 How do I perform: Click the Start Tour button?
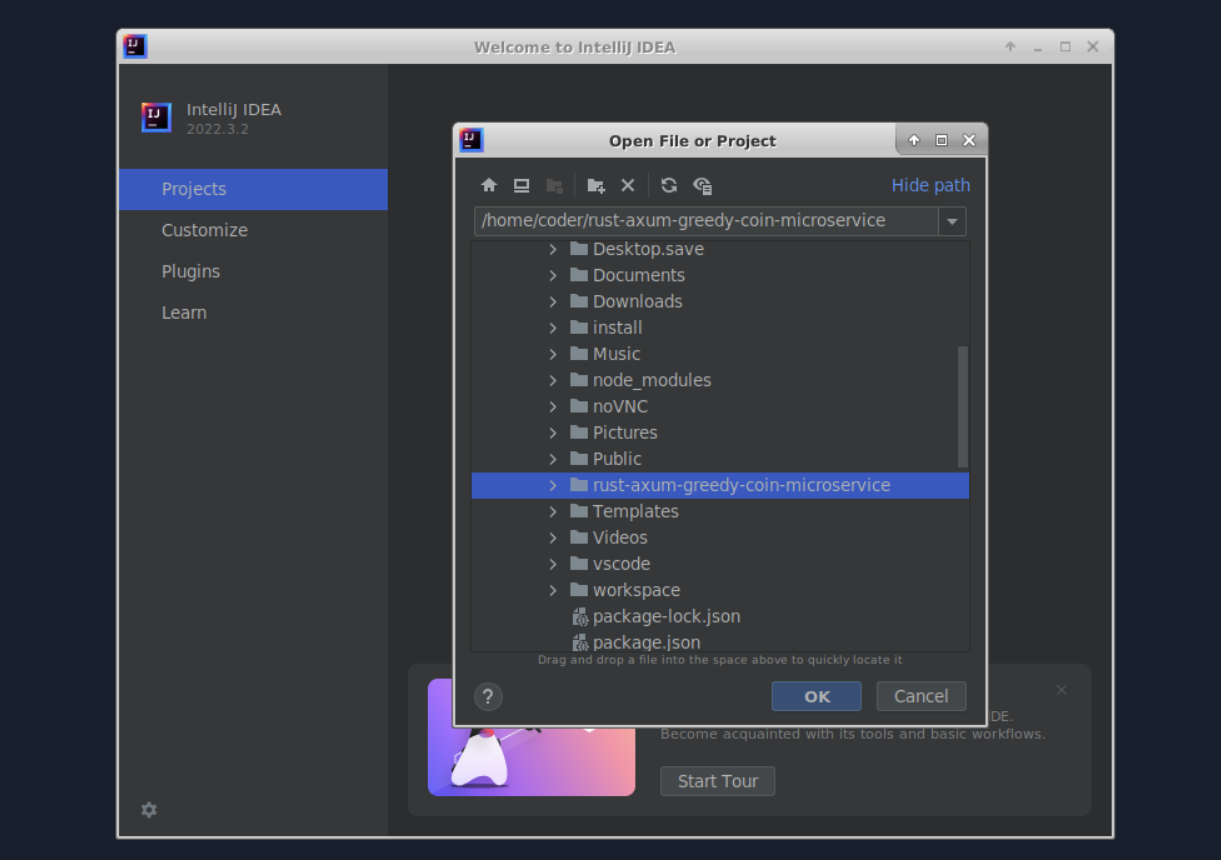pyautogui.click(x=717, y=781)
